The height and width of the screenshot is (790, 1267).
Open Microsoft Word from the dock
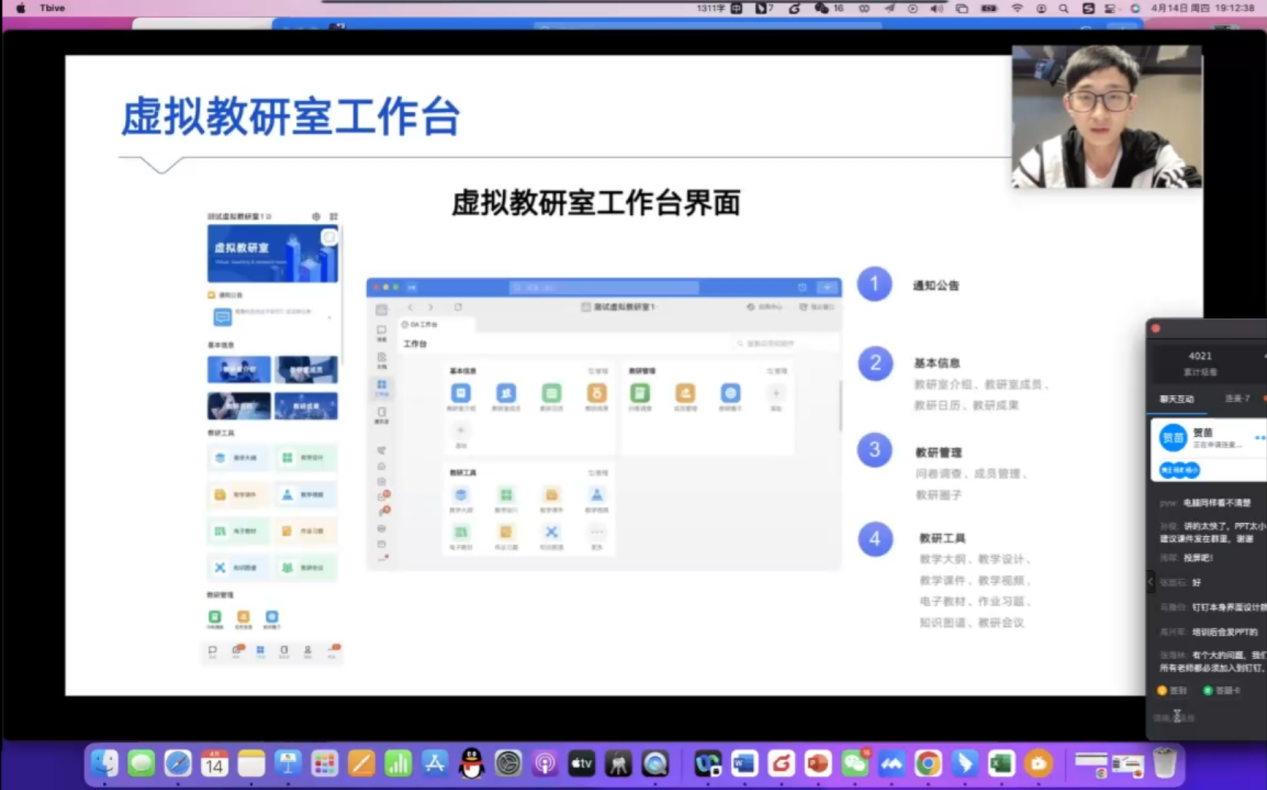[x=744, y=764]
